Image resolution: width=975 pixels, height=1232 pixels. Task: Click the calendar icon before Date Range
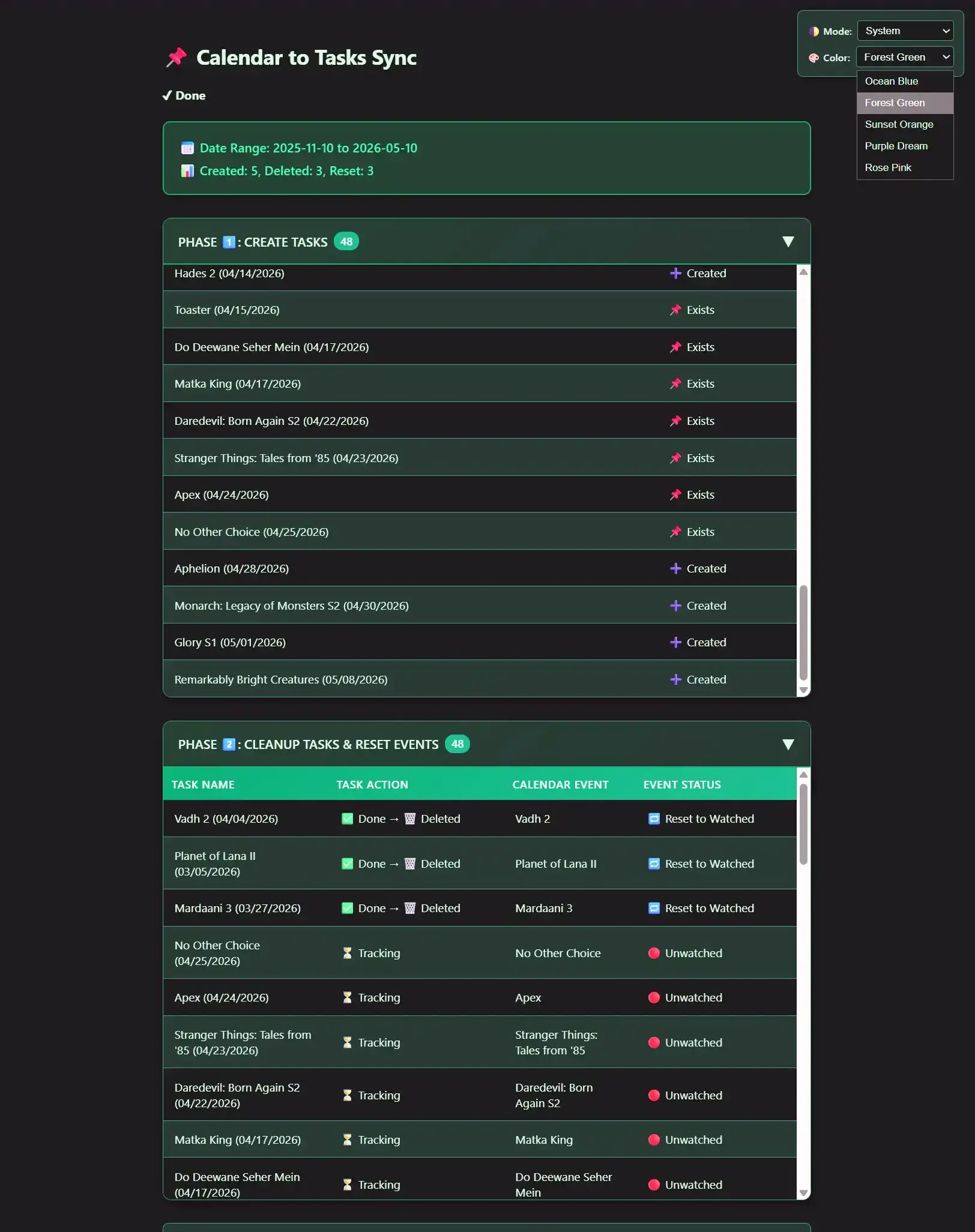click(187, 148)
